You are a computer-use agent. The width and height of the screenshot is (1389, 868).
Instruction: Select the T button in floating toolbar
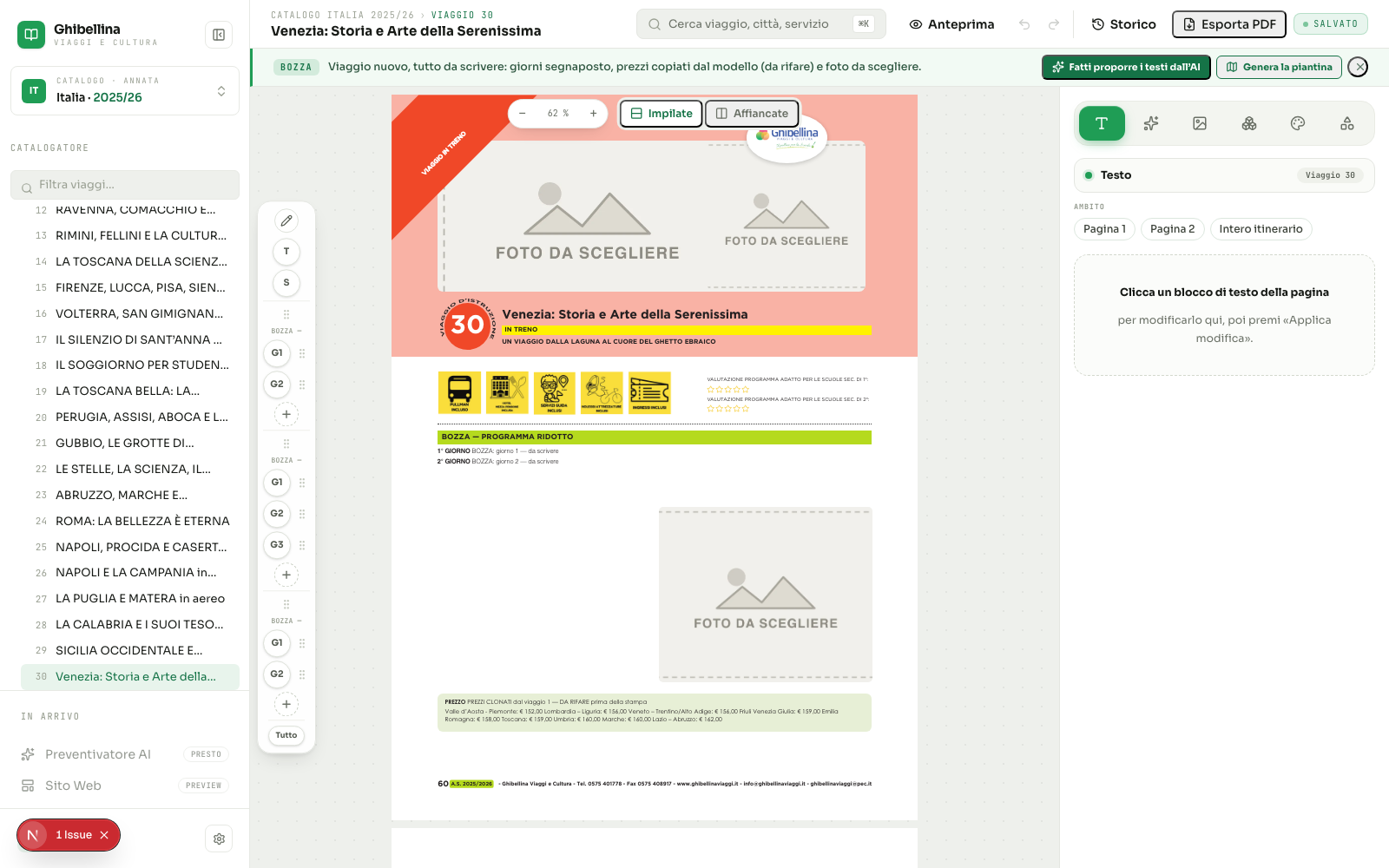click(286, 252)
